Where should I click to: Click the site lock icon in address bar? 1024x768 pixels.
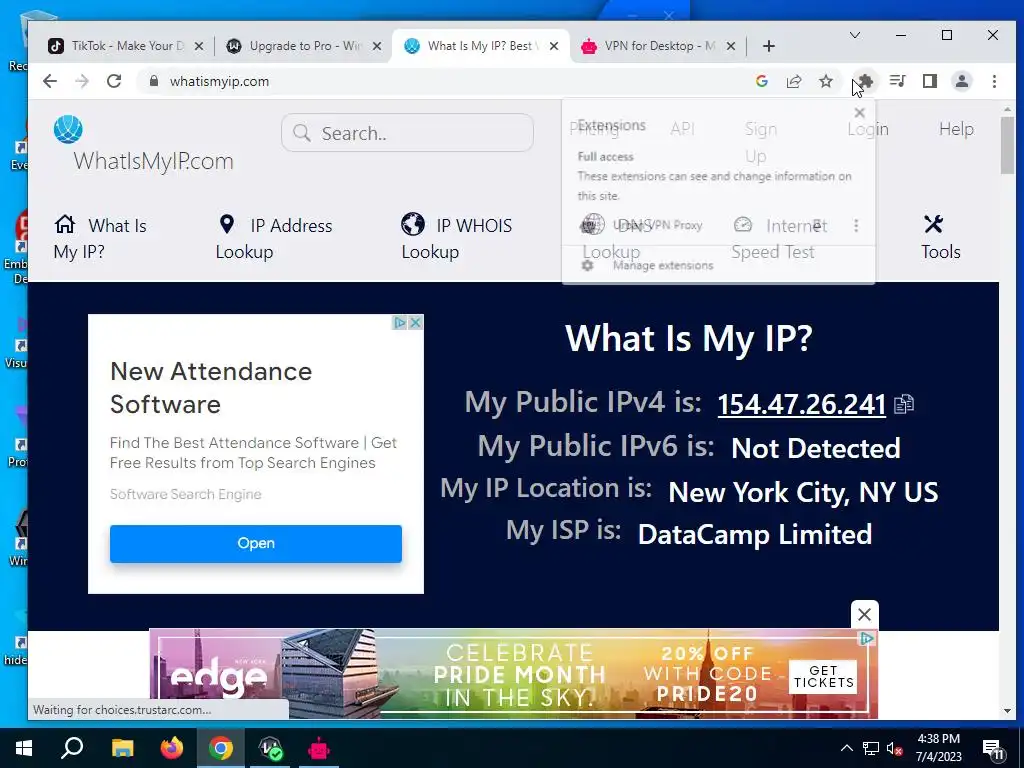[153, 81]
